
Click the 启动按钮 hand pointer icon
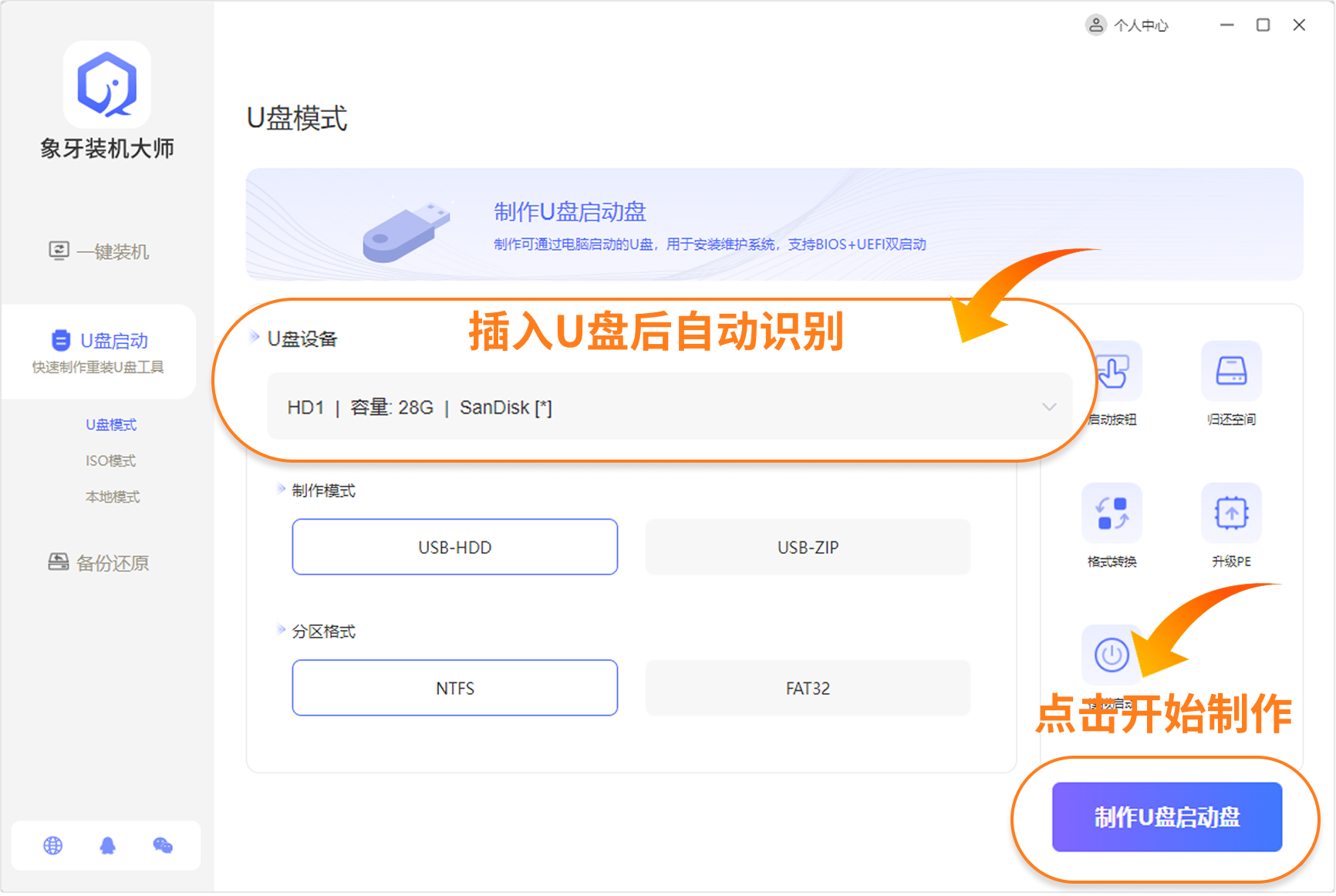point(1114,371)
